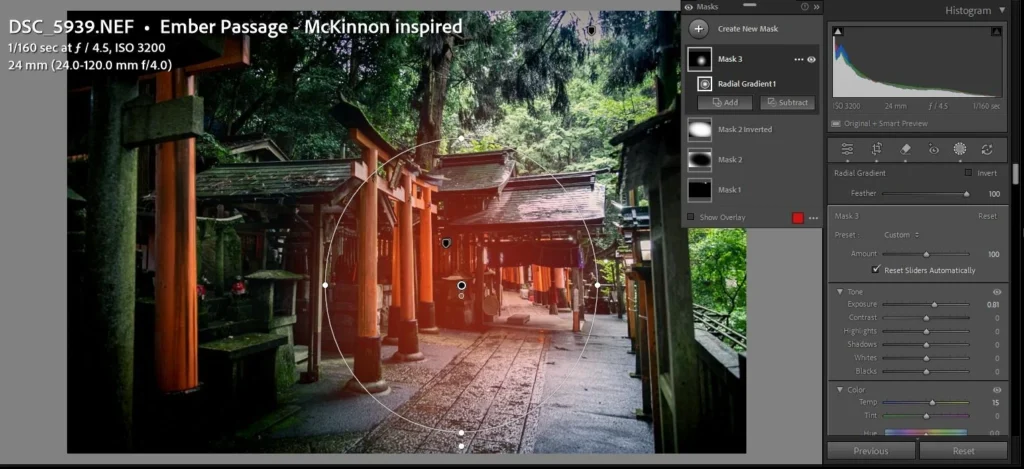Toggle Mask 3 visibility eye

coord(811,59)
